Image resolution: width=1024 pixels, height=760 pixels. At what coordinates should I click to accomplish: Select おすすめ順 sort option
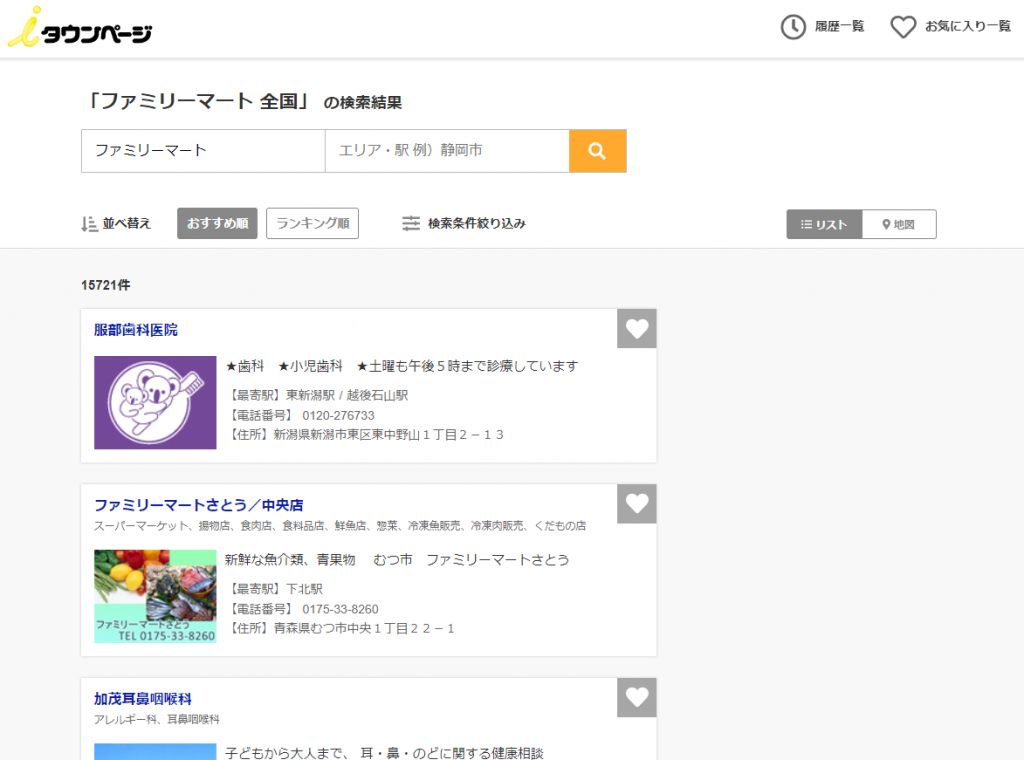coord(217,223)
